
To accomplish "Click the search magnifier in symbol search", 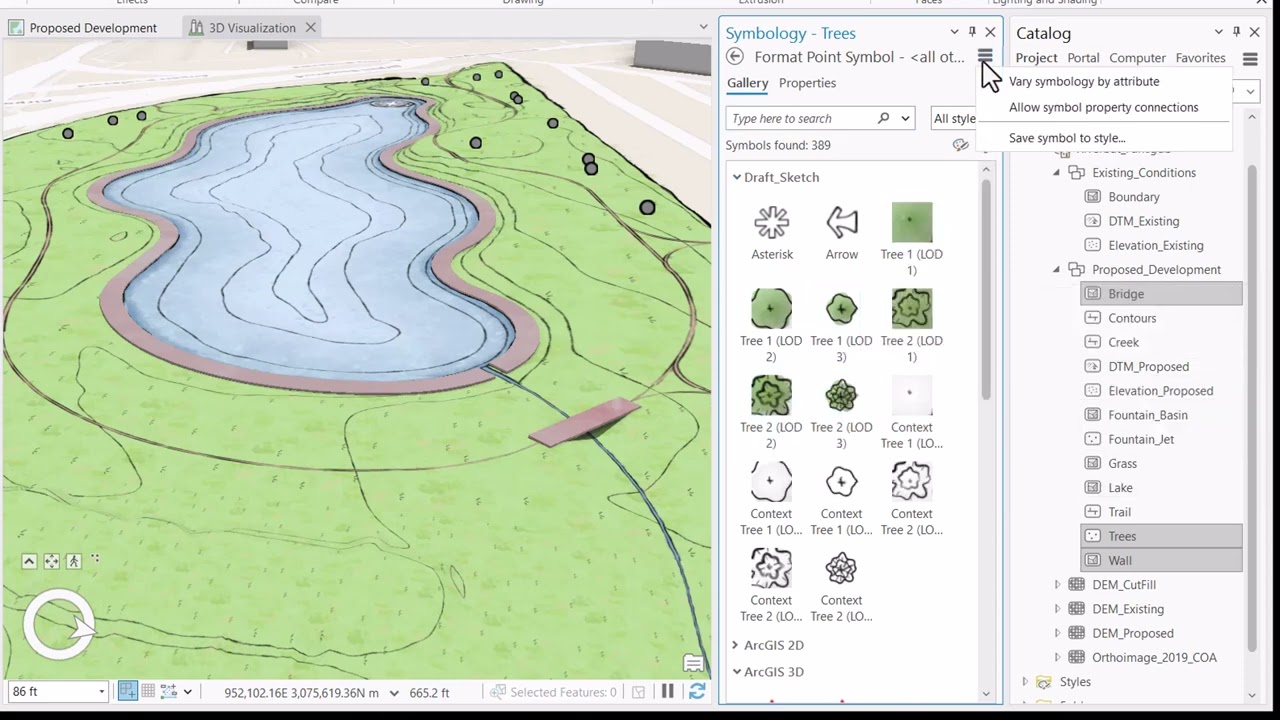I will (883, 118).
